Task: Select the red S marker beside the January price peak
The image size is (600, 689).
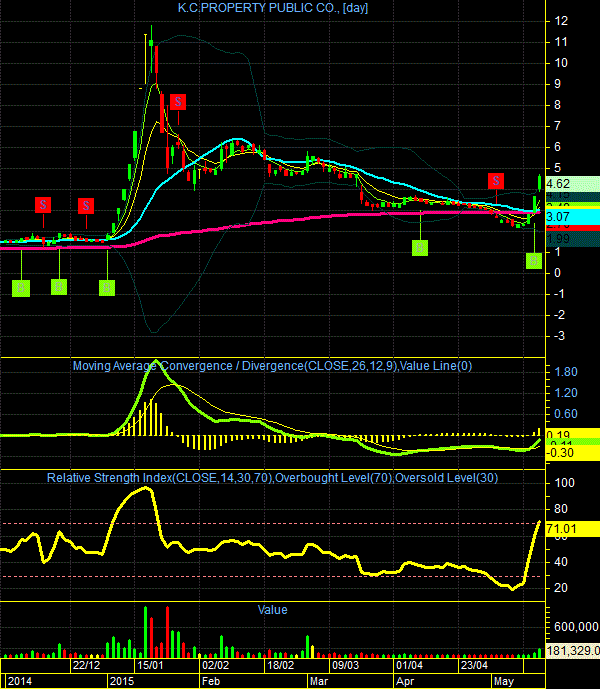Action: 178,102
